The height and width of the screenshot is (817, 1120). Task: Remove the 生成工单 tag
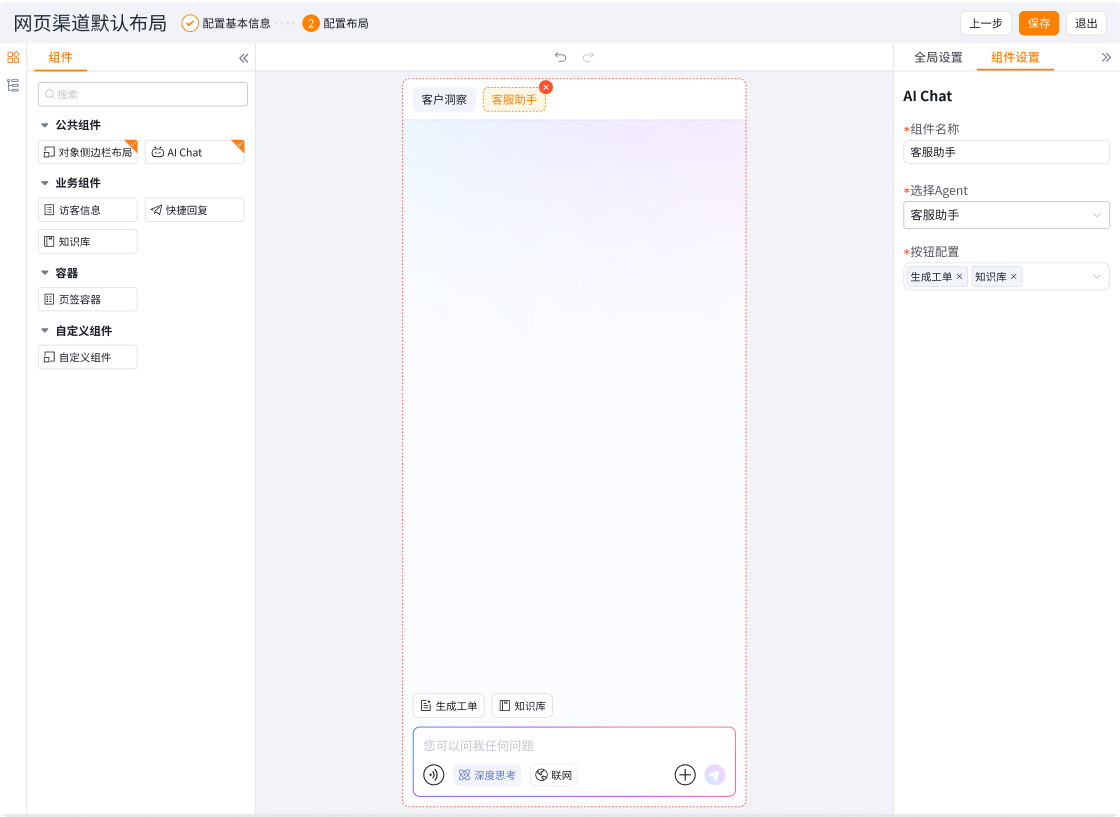pyautogui.click(x=960, y=277)
